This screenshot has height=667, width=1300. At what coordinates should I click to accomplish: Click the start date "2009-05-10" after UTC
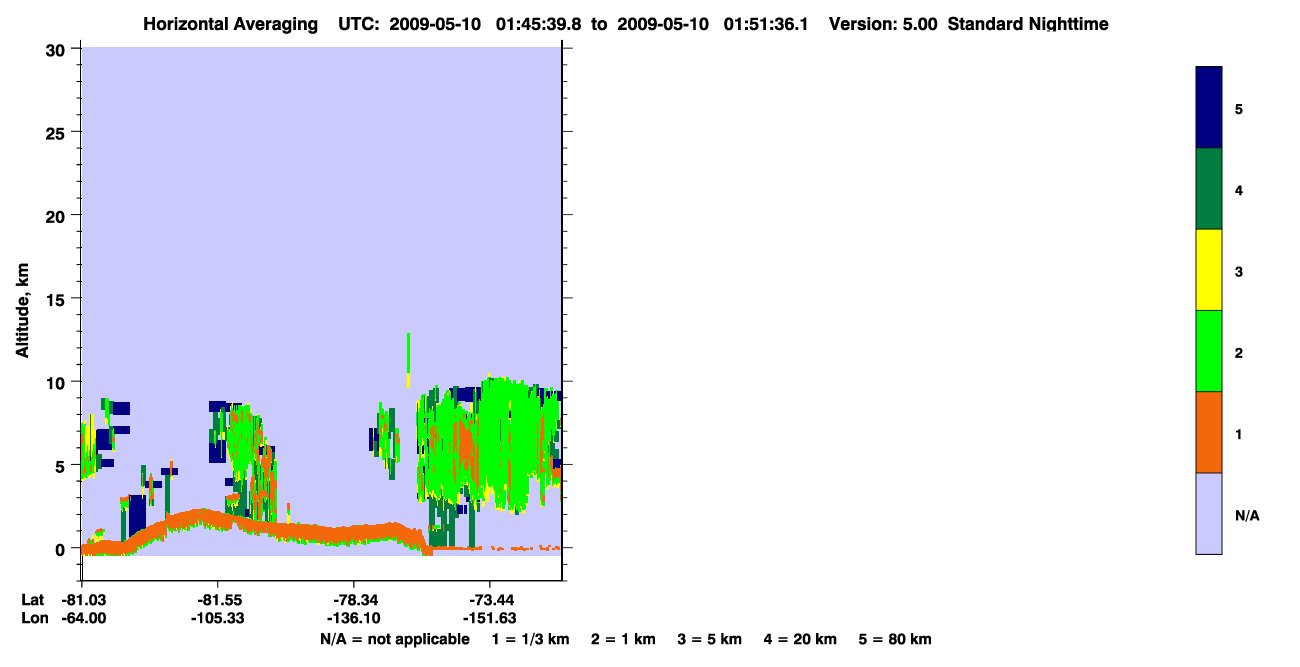pyautogui.click(x=436, y=24)
